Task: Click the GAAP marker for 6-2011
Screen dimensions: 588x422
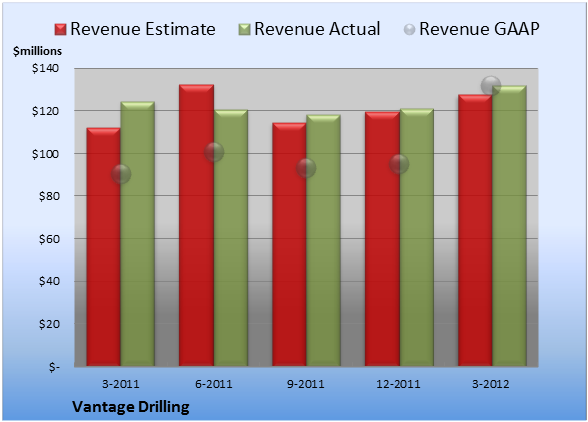Action: point(214,152)
